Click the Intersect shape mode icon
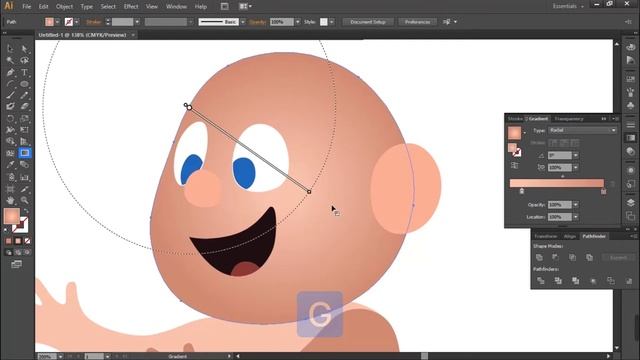Viewport: 640px width, 360px height. pos(572,258)
